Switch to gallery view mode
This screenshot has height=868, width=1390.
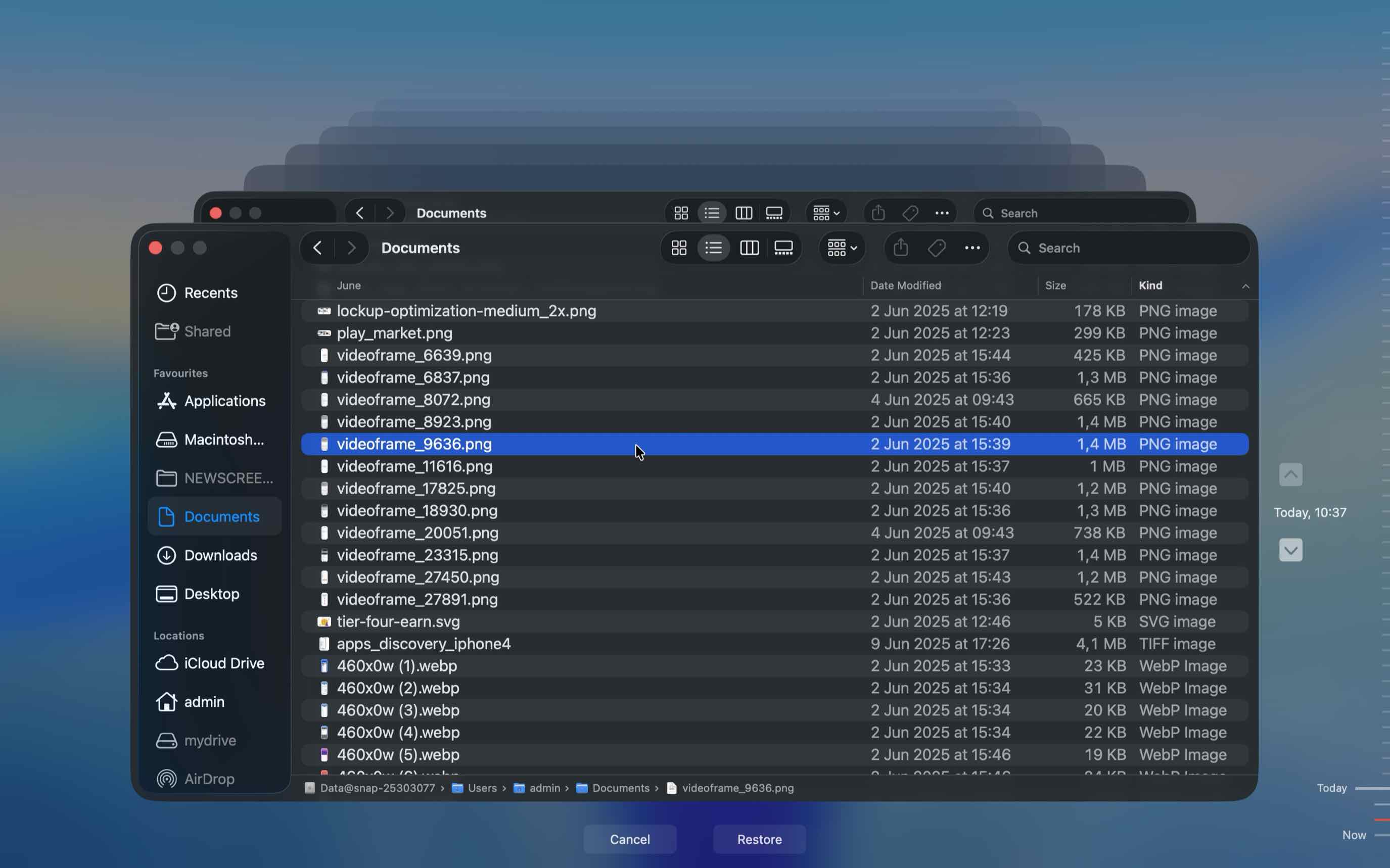pos(783,248)
